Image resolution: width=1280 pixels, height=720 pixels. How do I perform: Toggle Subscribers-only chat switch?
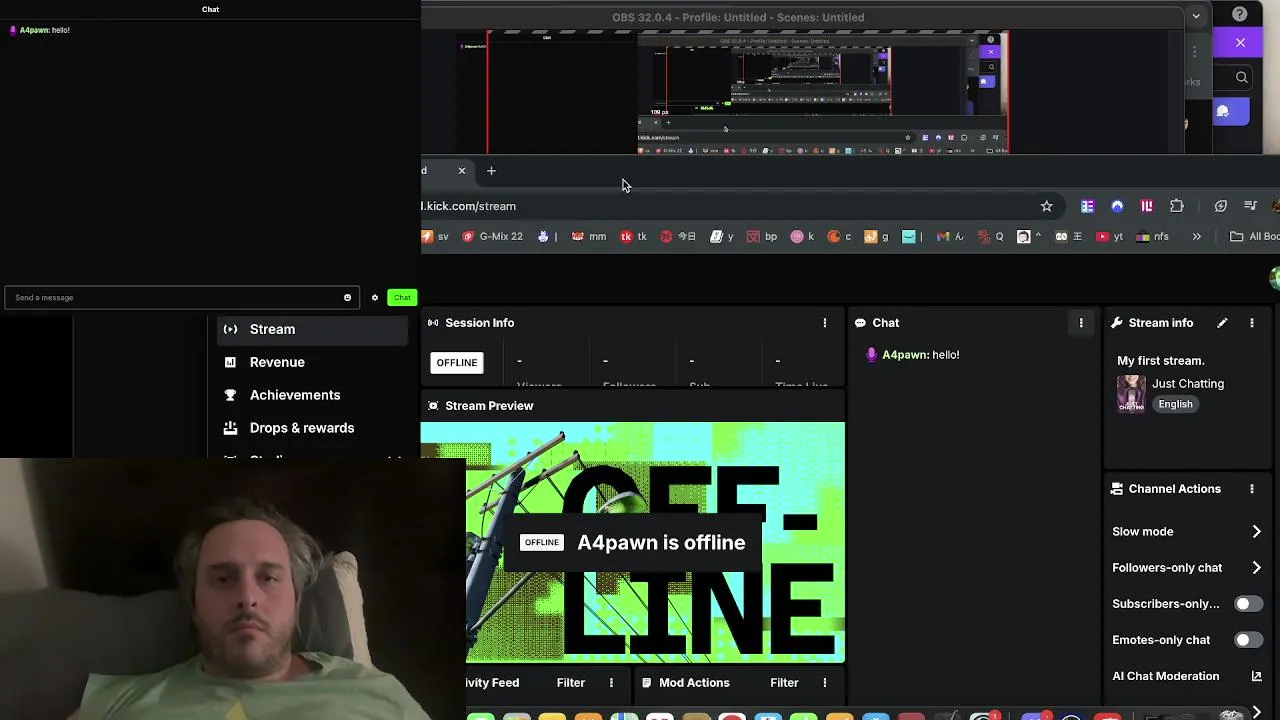pos(1248,604)
